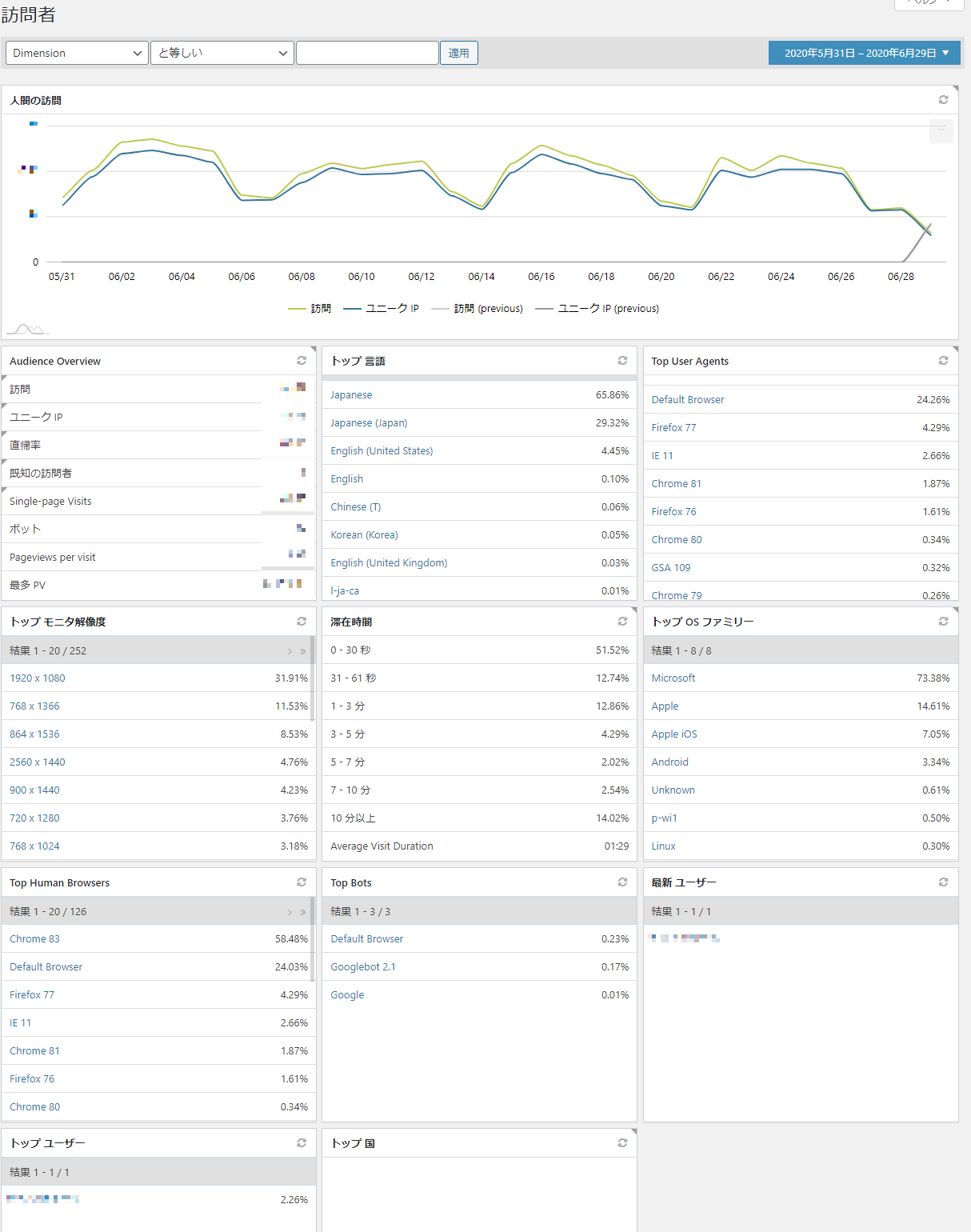
Task: Expand the date range picker
Action: coord(864,53)
